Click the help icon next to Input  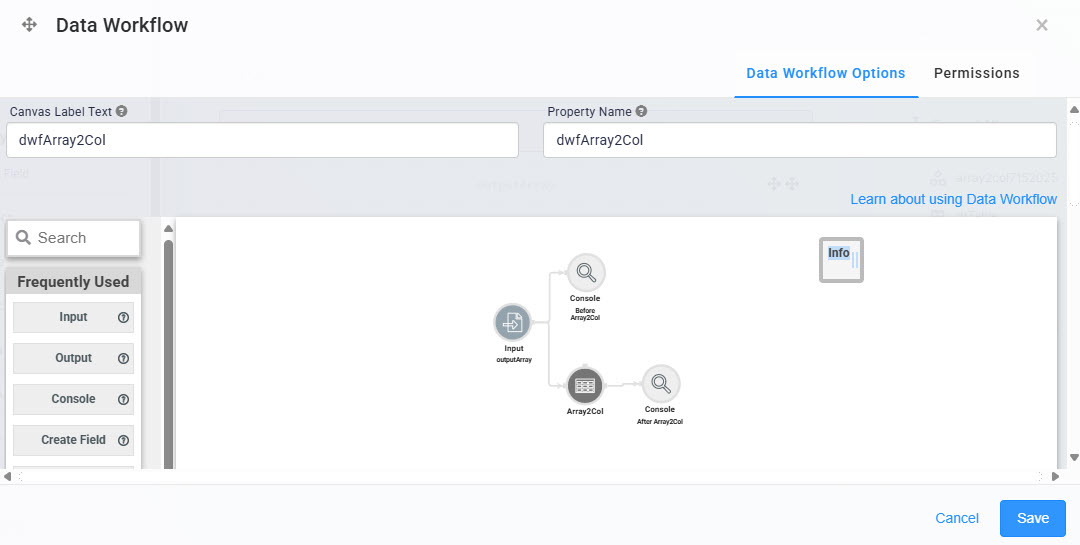(x=123, y=318)
